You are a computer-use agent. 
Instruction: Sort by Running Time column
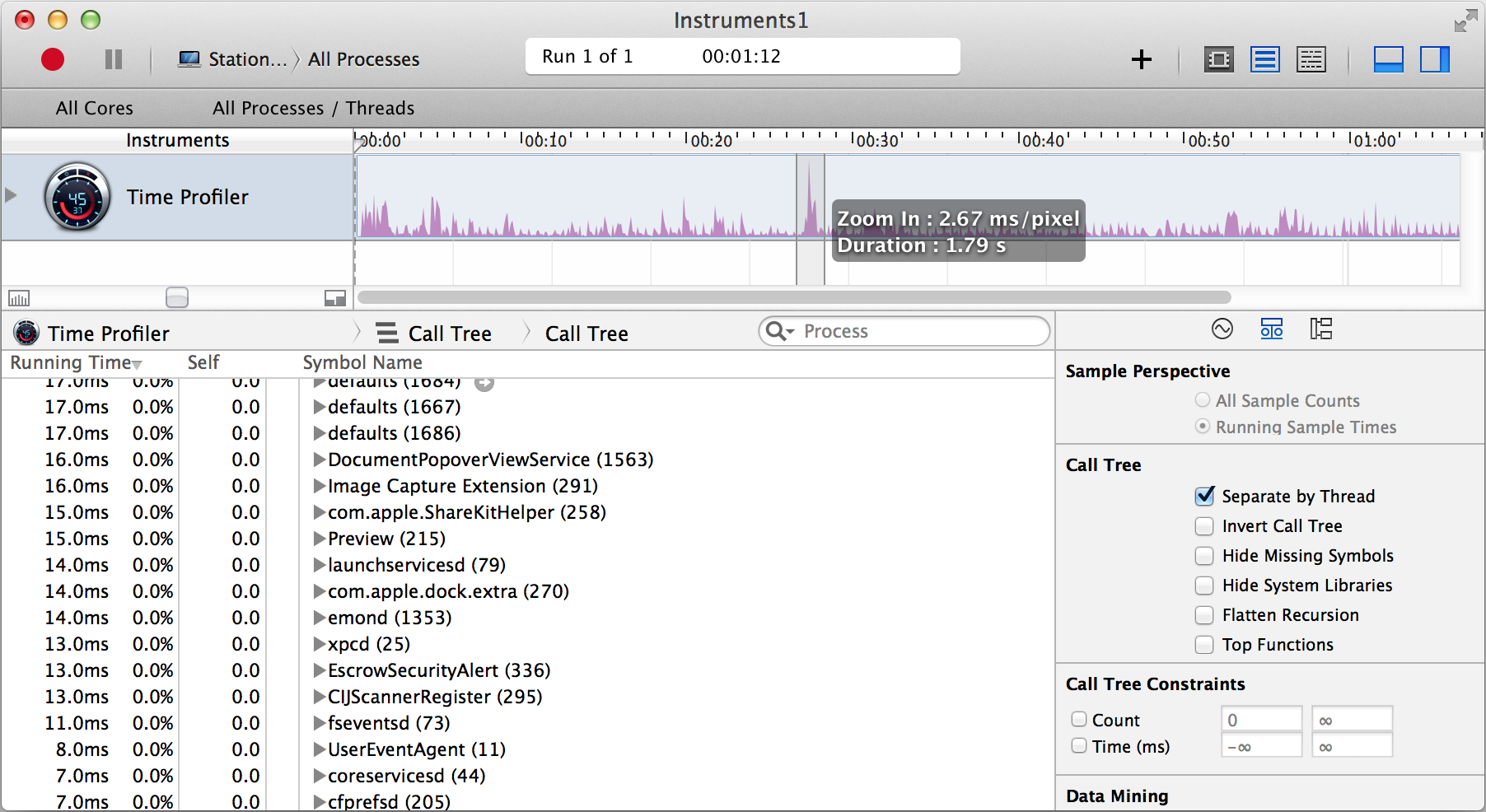click(76, 362)
